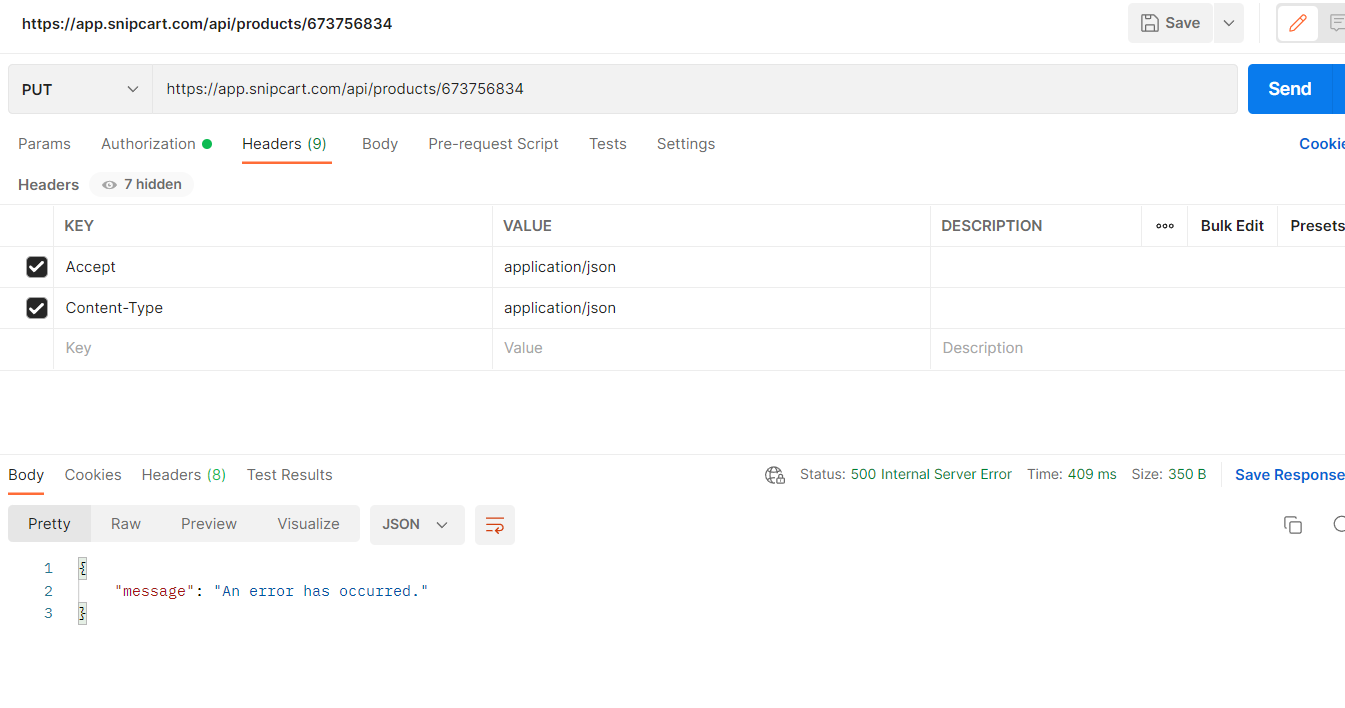Click the empty Key input cell

pyautogui.click(x=272, y=348)
